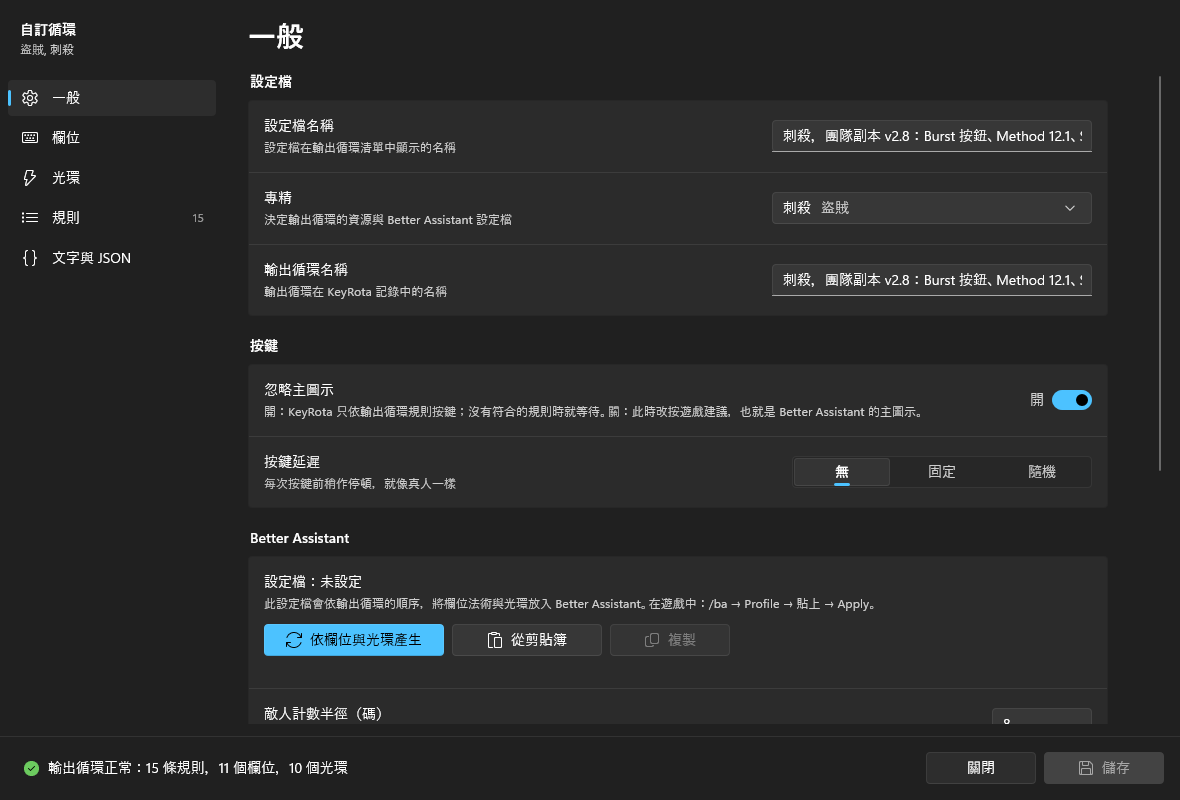This screenshot has height=800, width=1180.
Task: Select 無 for 按鍵延遲
Action: coord(841,472)
